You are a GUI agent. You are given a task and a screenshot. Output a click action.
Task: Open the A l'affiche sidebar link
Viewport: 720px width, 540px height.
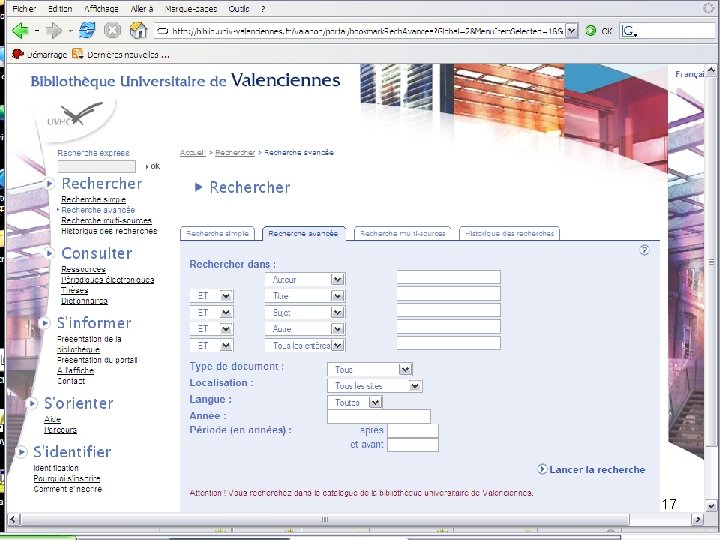[x=75, y=370]
